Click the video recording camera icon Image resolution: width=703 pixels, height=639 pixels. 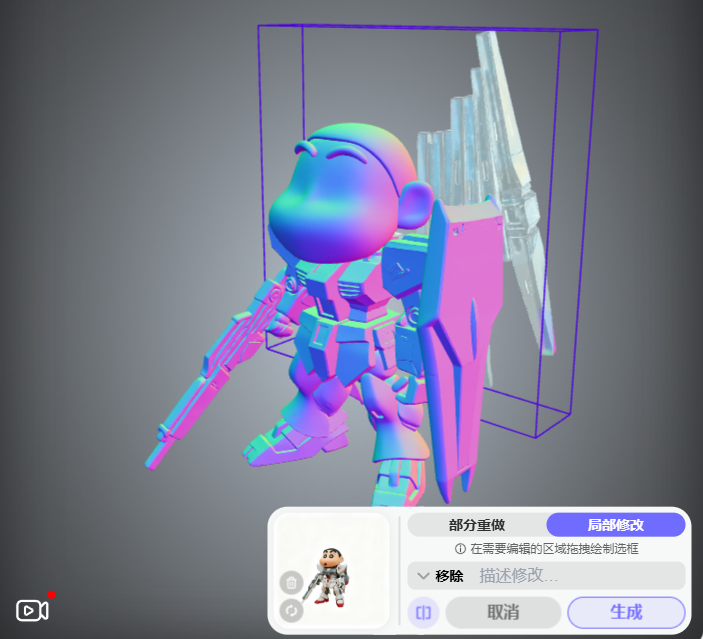point(32,610)
